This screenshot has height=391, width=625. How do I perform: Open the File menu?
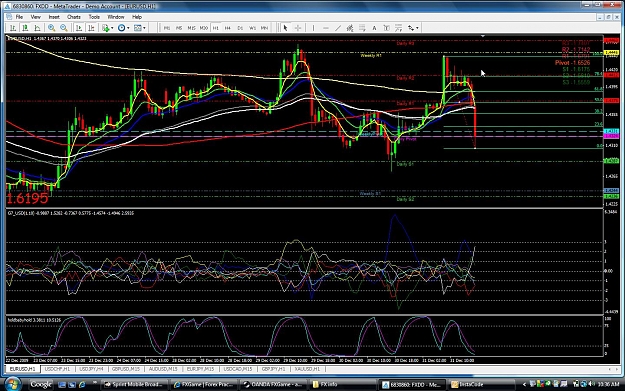(19, 17)
